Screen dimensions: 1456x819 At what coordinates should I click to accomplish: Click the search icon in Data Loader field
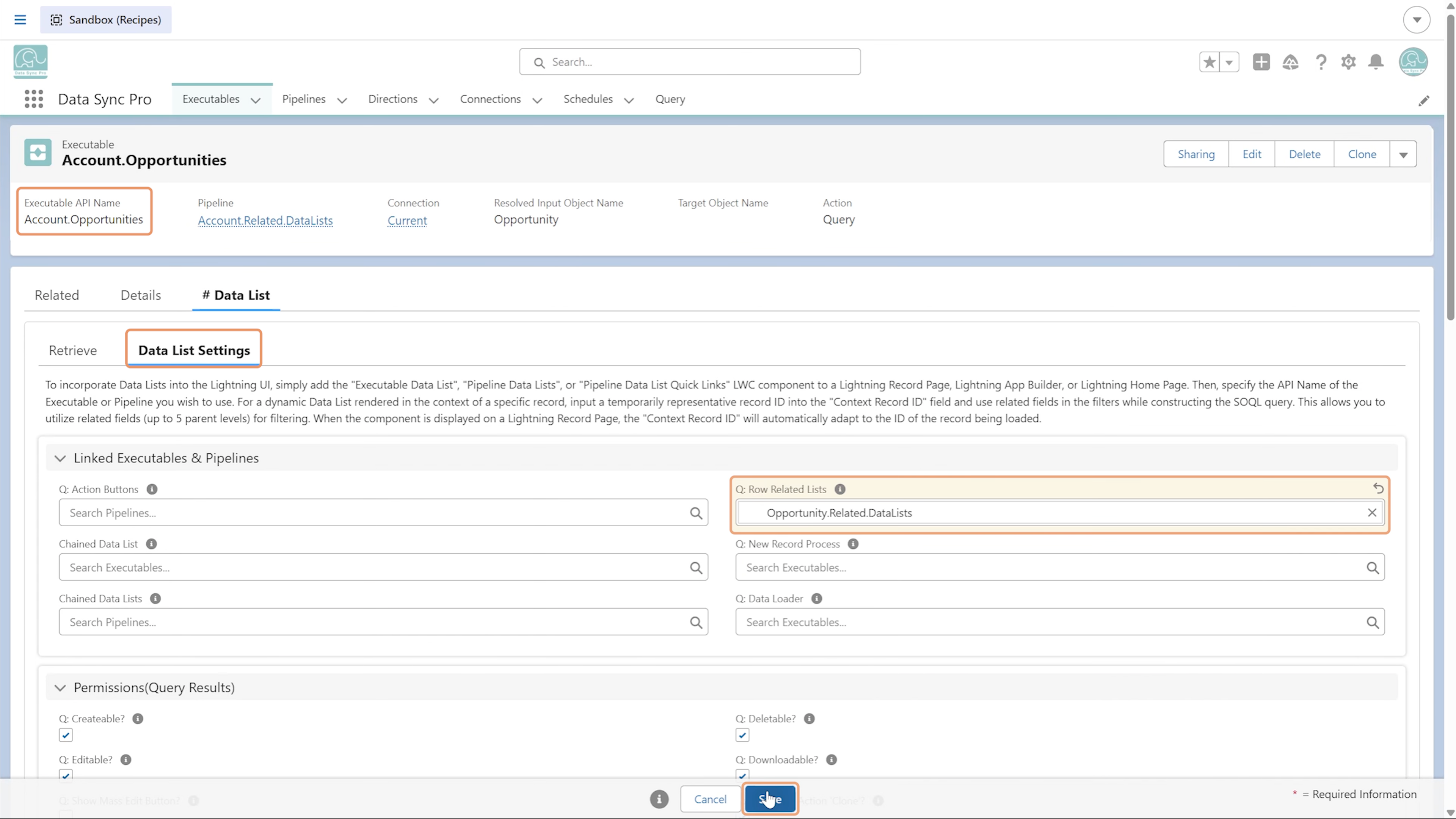point(1372,622)
